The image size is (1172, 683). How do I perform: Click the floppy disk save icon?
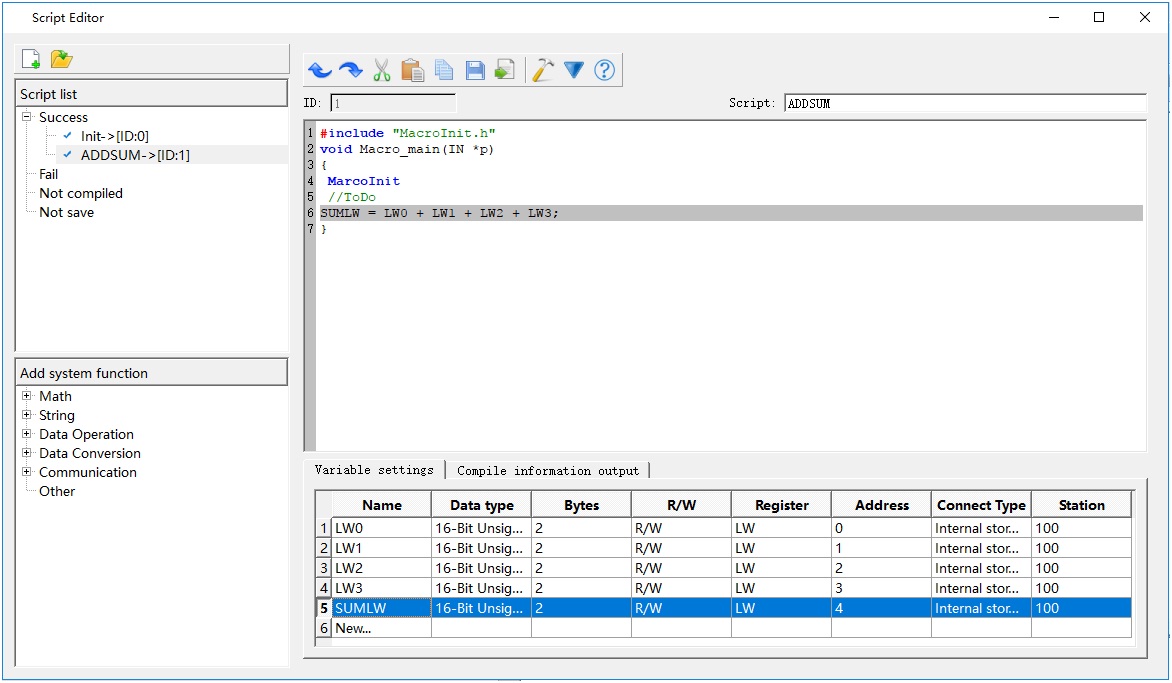click(x=475, y=70)
